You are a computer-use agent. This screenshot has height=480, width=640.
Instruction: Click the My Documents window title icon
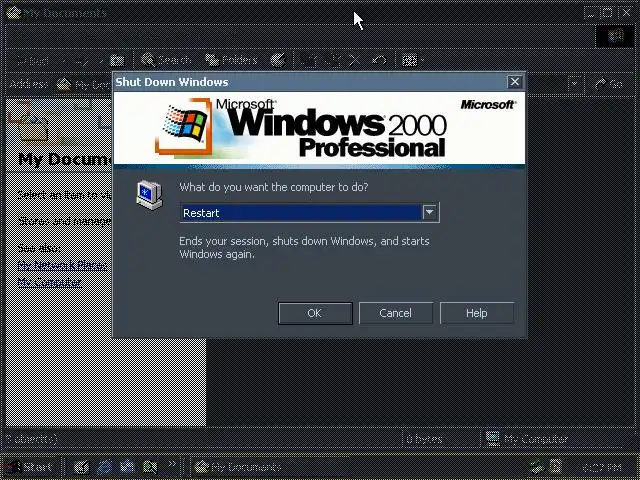(13, 13)
